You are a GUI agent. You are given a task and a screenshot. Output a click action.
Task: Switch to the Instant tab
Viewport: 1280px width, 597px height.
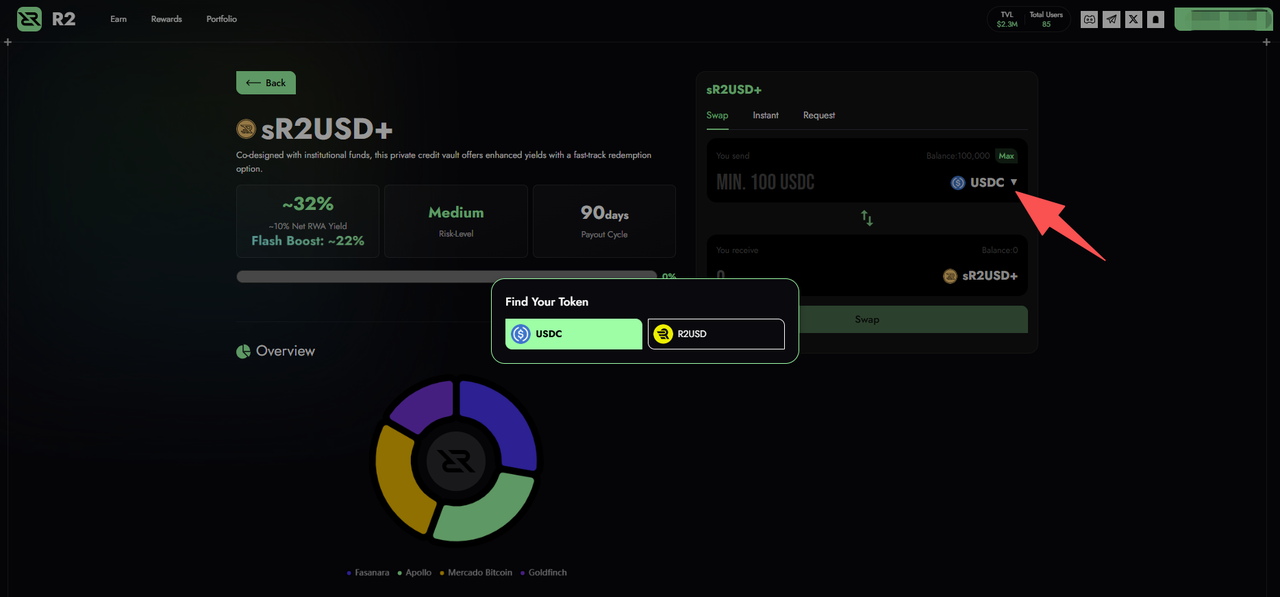pyautogui.click(x=766, y=115)
